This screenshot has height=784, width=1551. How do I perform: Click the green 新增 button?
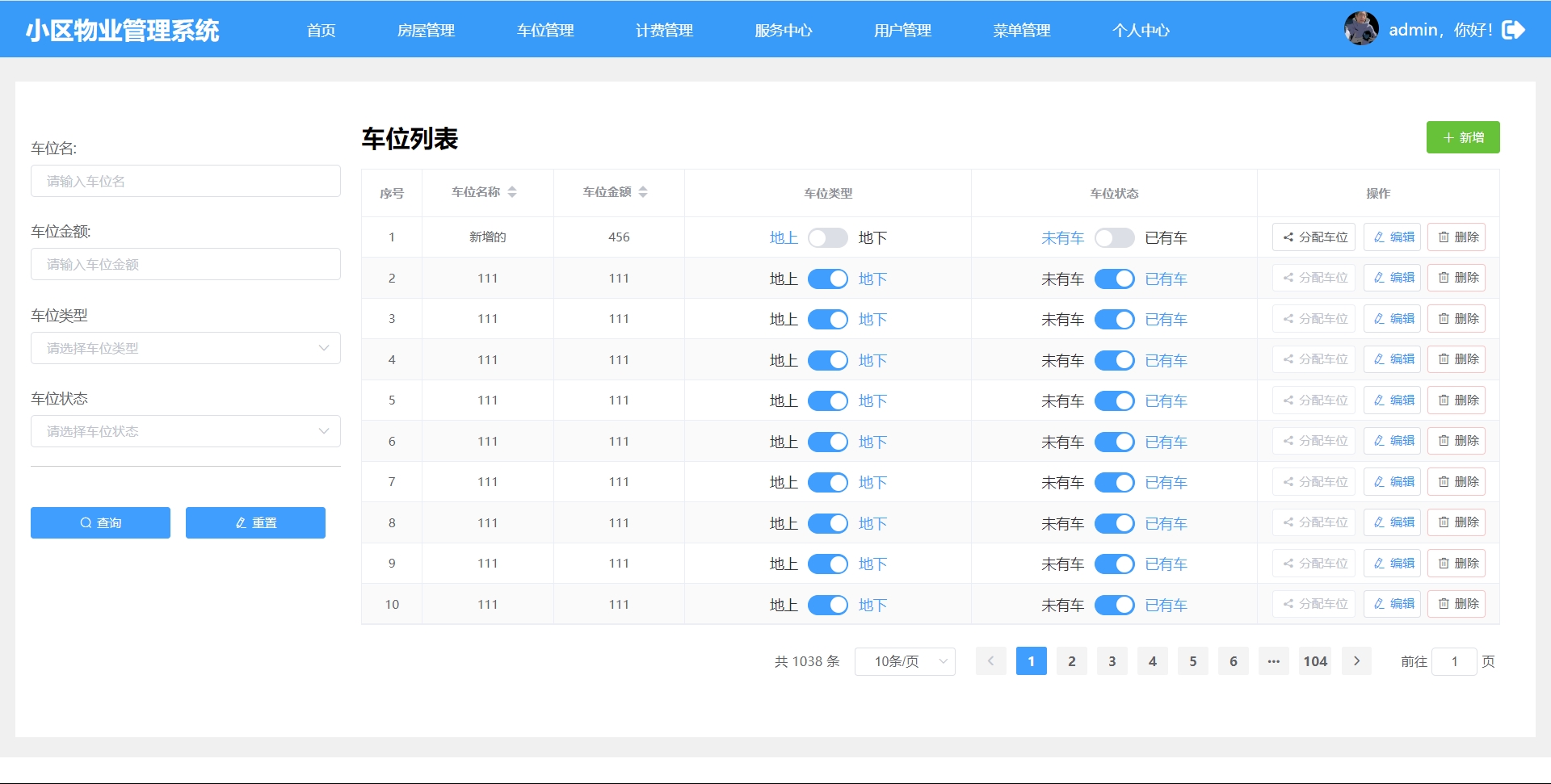pyautogui.click(x=1463, y=137)
